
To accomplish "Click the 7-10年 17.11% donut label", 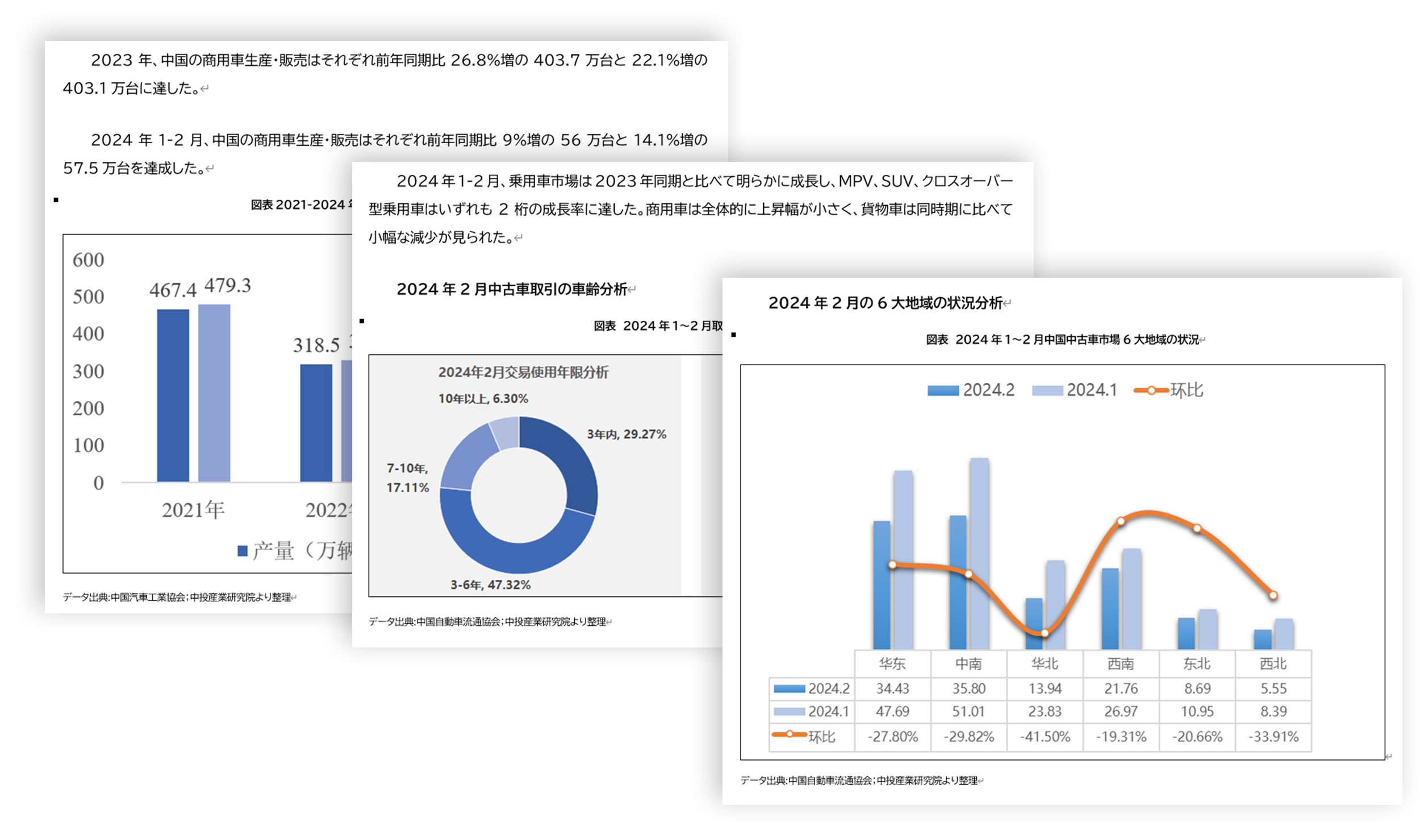I will [x=407, y=478].
